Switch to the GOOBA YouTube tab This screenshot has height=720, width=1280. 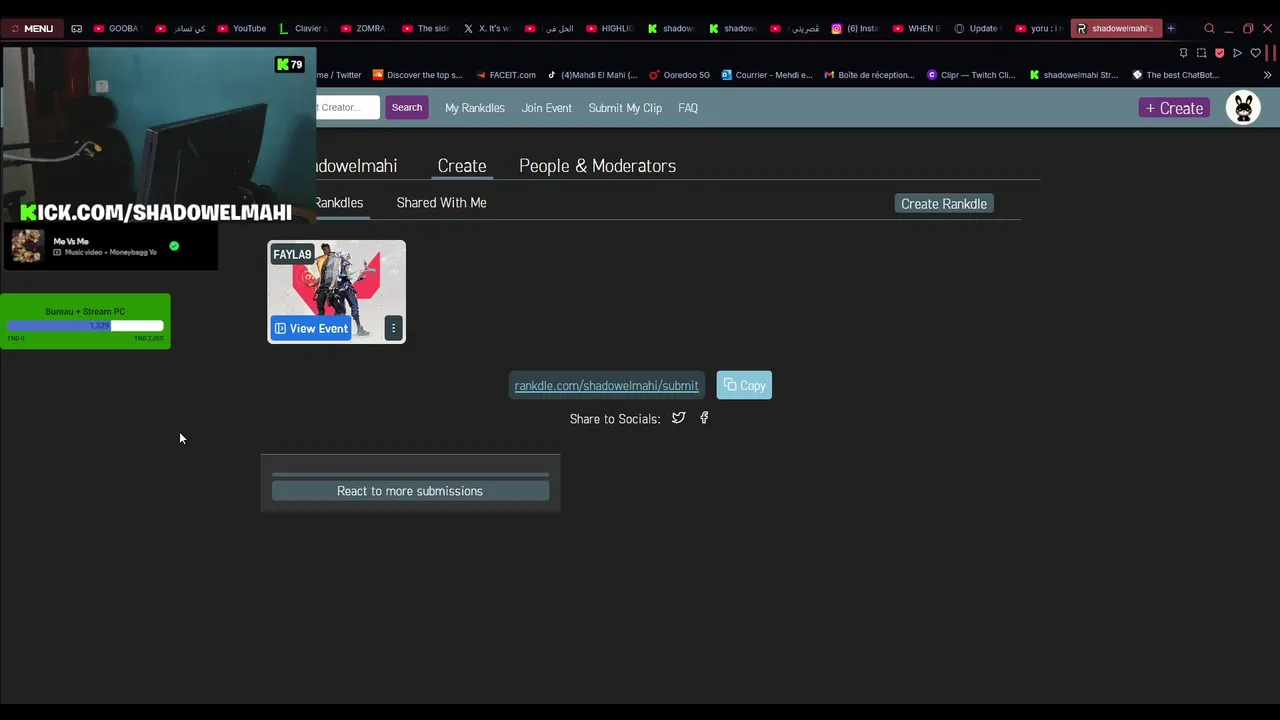(116, 28)
